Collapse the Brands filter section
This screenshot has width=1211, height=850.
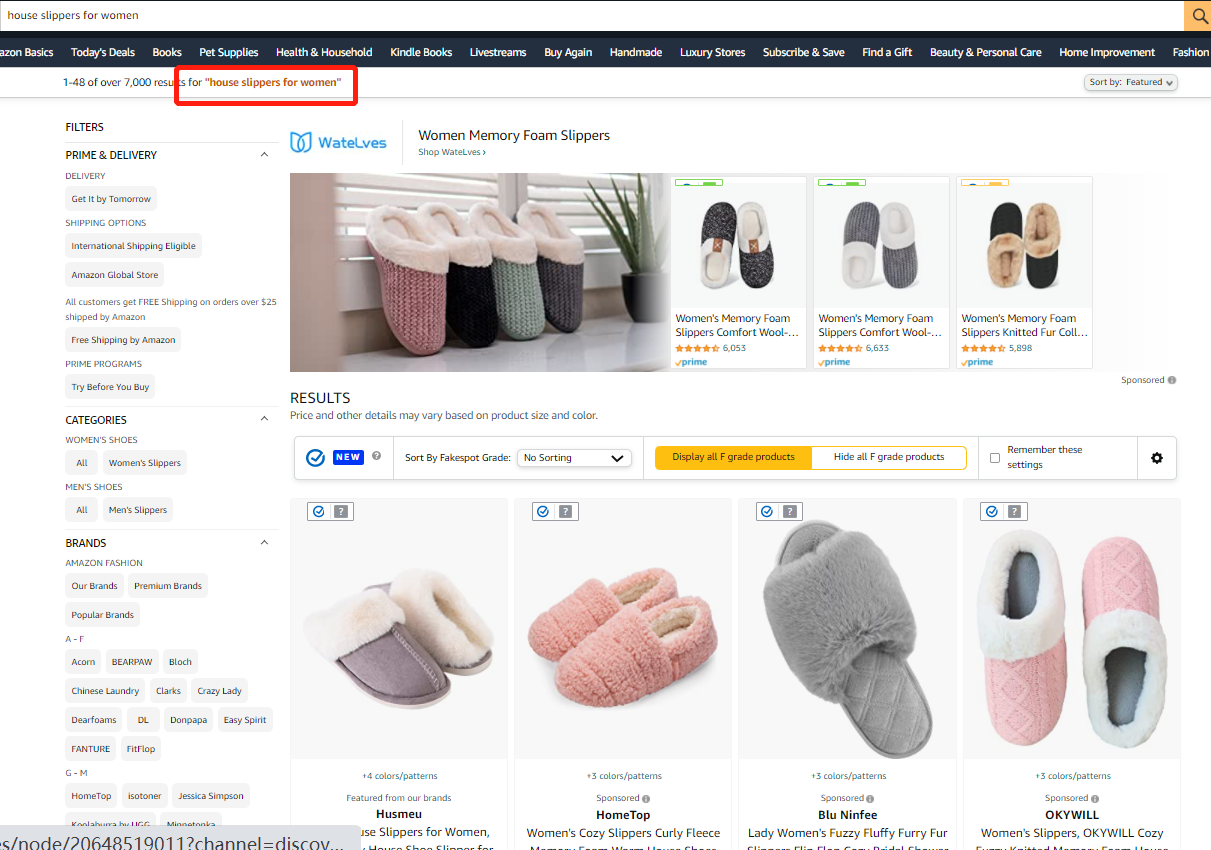[x=264, y=543]
